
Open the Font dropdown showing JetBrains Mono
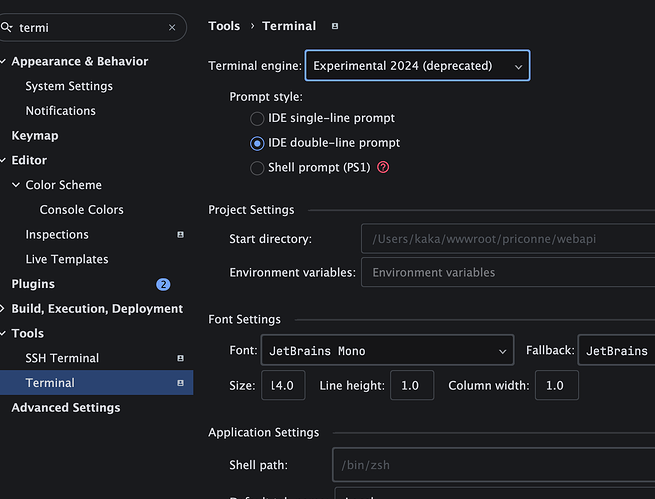pyautogui.click(x=387, y=350)
